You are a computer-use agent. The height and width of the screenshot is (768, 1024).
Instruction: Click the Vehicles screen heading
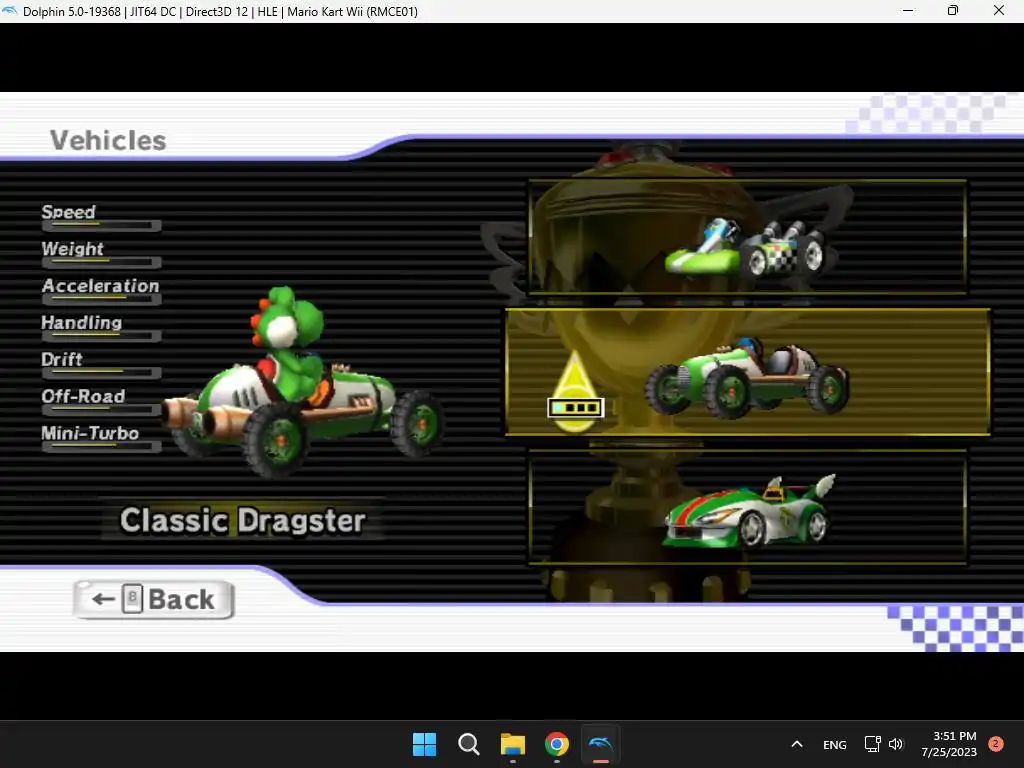point(108,140)
